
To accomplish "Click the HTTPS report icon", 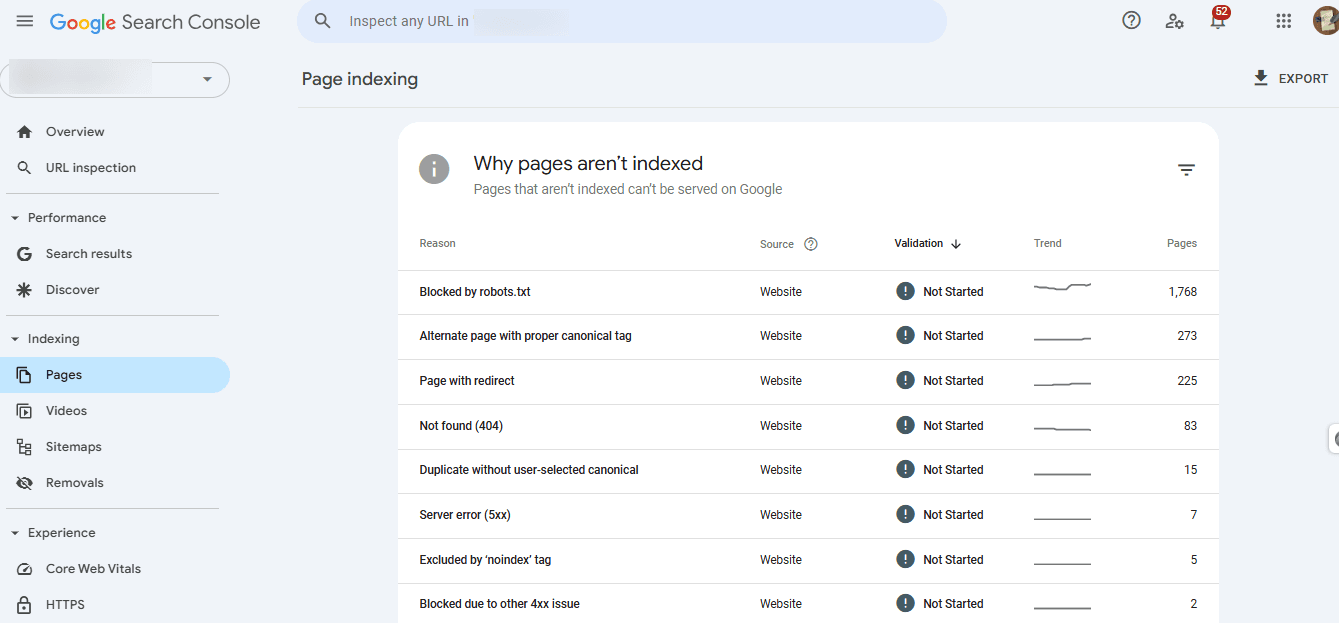I will (24, 604).
